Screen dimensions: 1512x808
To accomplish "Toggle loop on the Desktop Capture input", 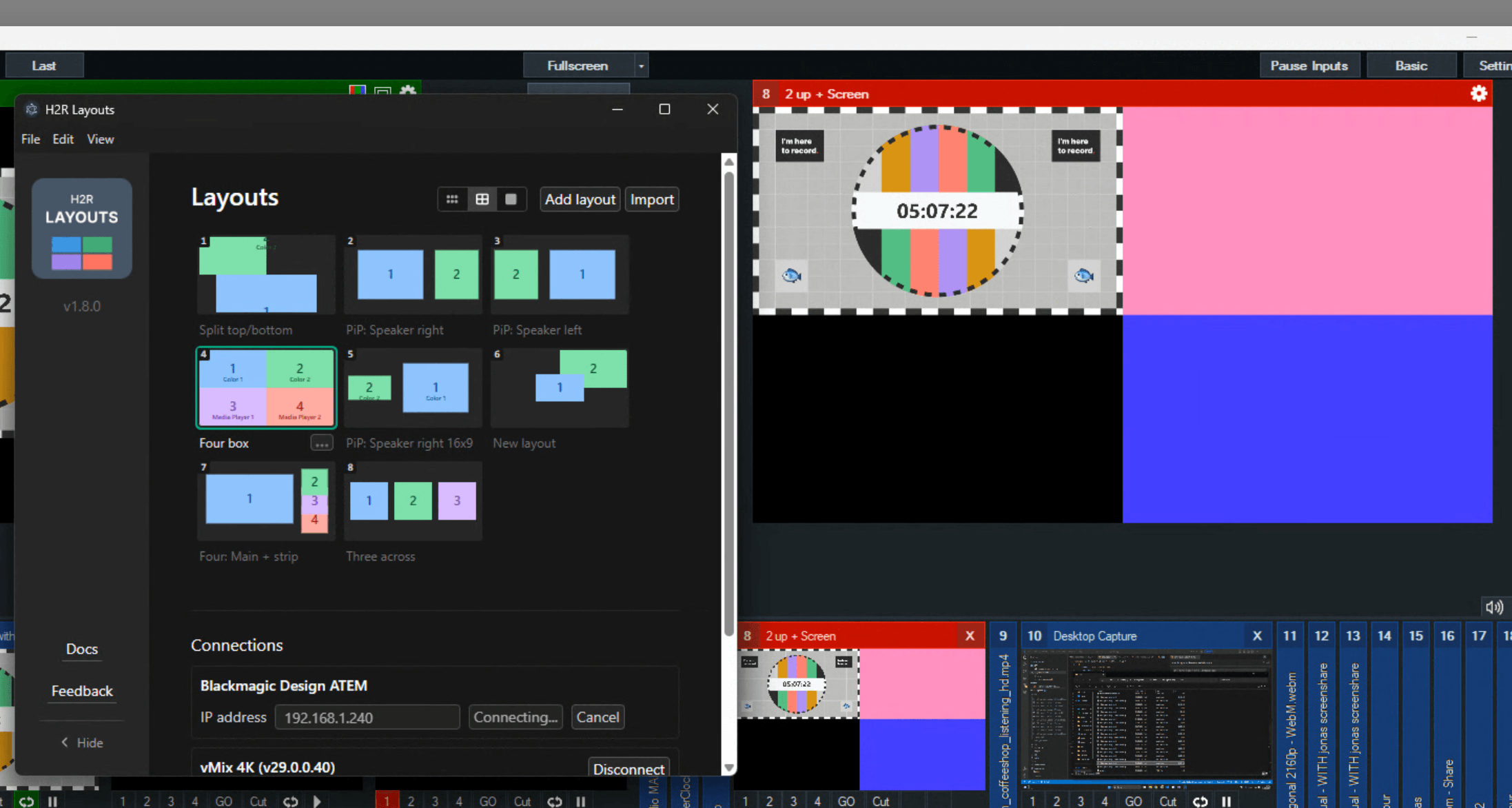I will (x=1201, y=801).
